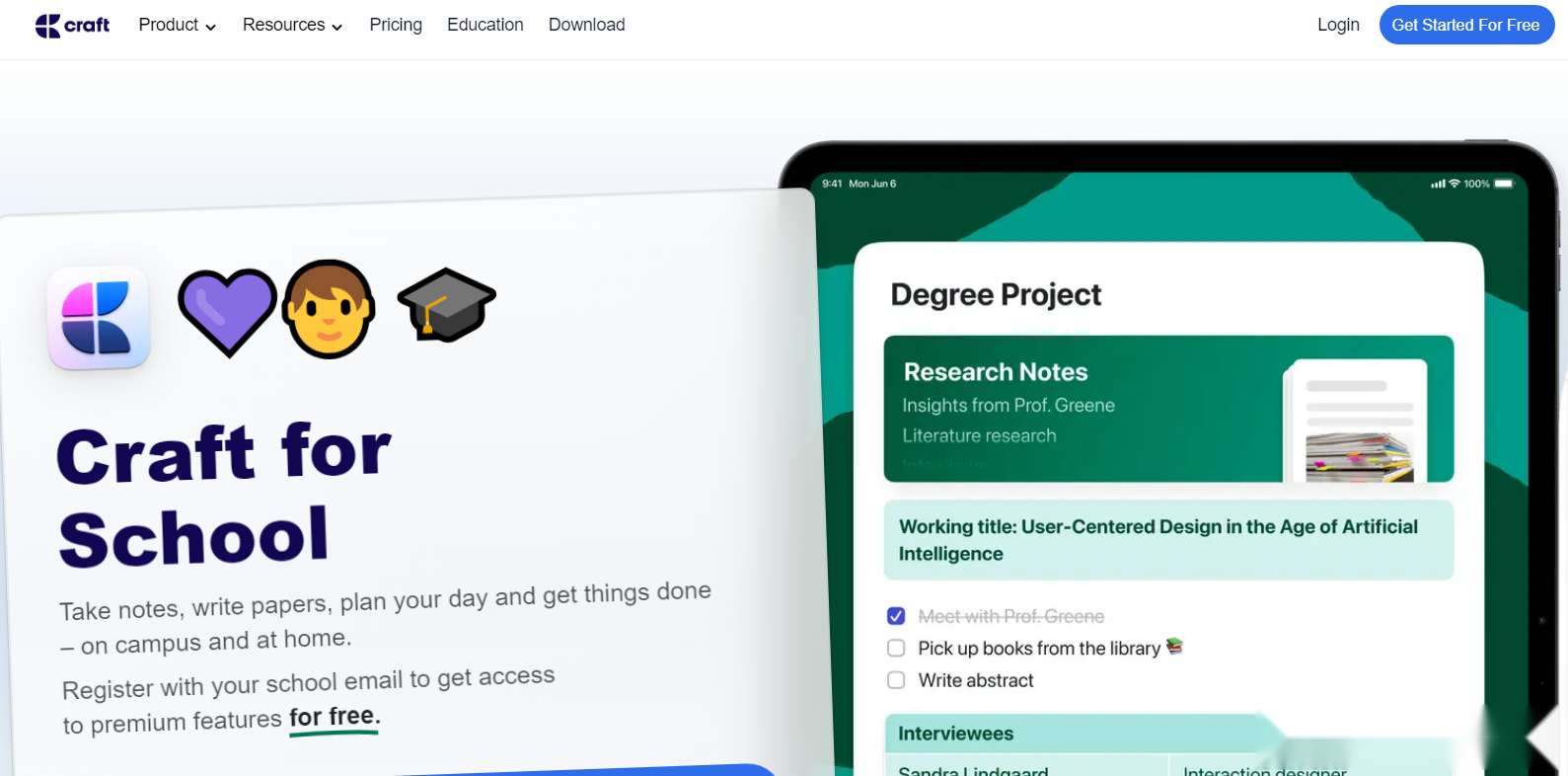Click the document thumbnail on Research Notes
The image size is (1568, 776).
(x=1357, y=421)
